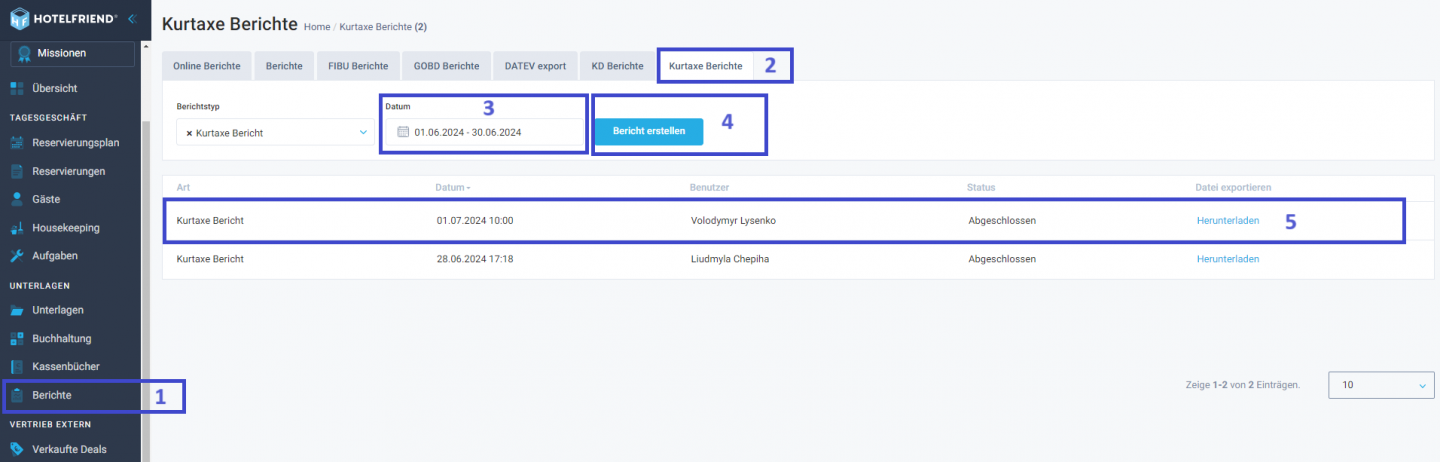Click the Datum range input field
This screenshot has height=462, width=1440.
[x=484, y=132]
